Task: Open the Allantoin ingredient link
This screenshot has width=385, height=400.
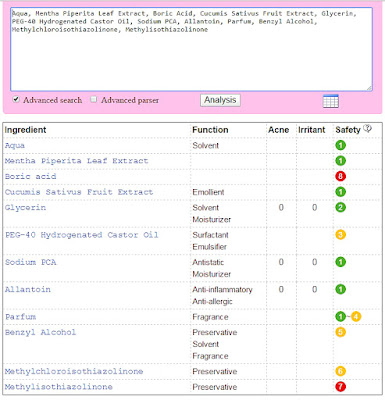Action: (28, 289)
